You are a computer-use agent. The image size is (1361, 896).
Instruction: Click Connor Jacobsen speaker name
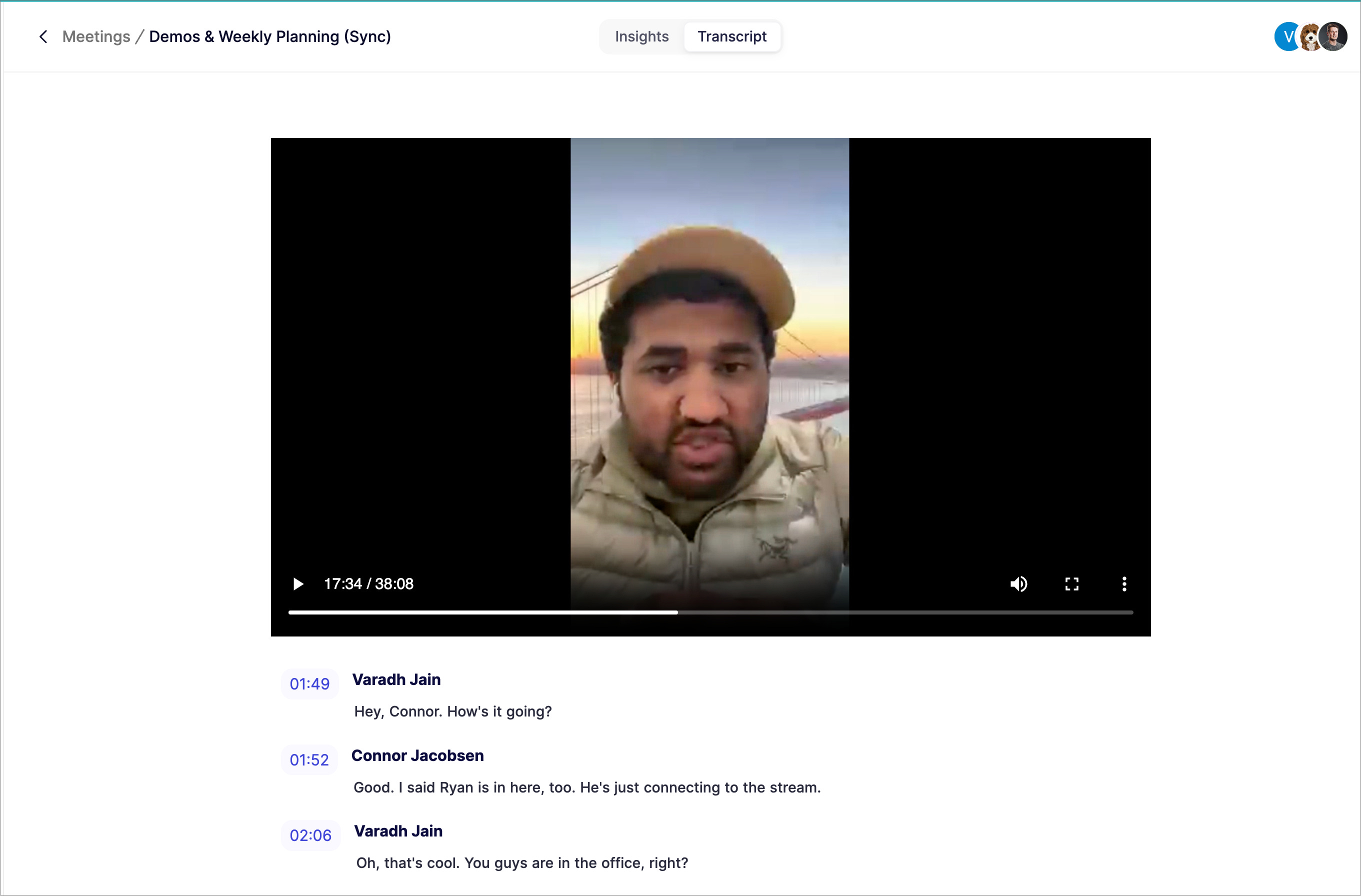[x=417, y=755]
